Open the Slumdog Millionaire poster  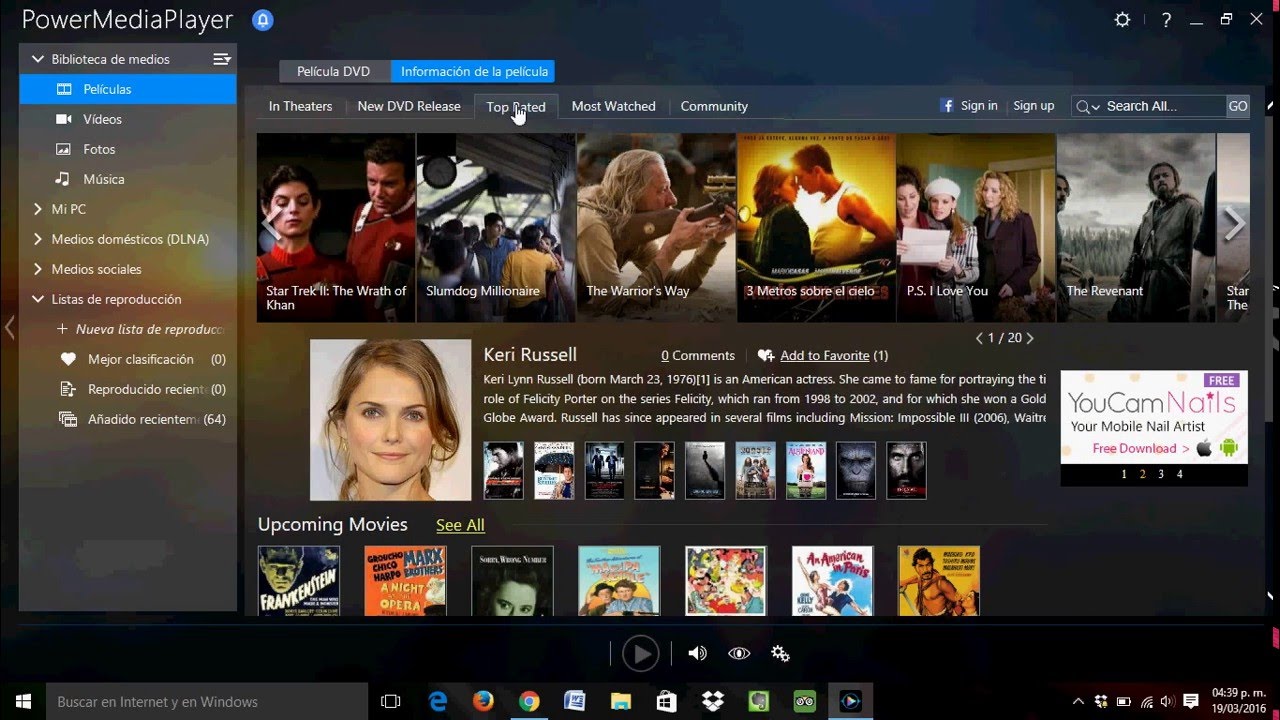tap(496, 227)
